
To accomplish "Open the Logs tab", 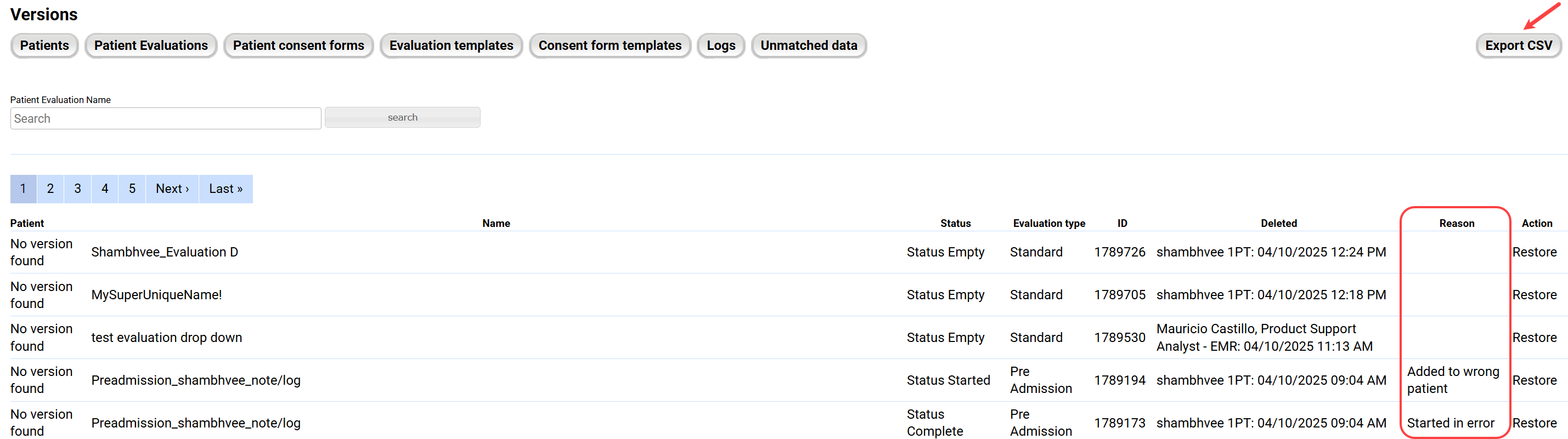I will tap(721, 45).
